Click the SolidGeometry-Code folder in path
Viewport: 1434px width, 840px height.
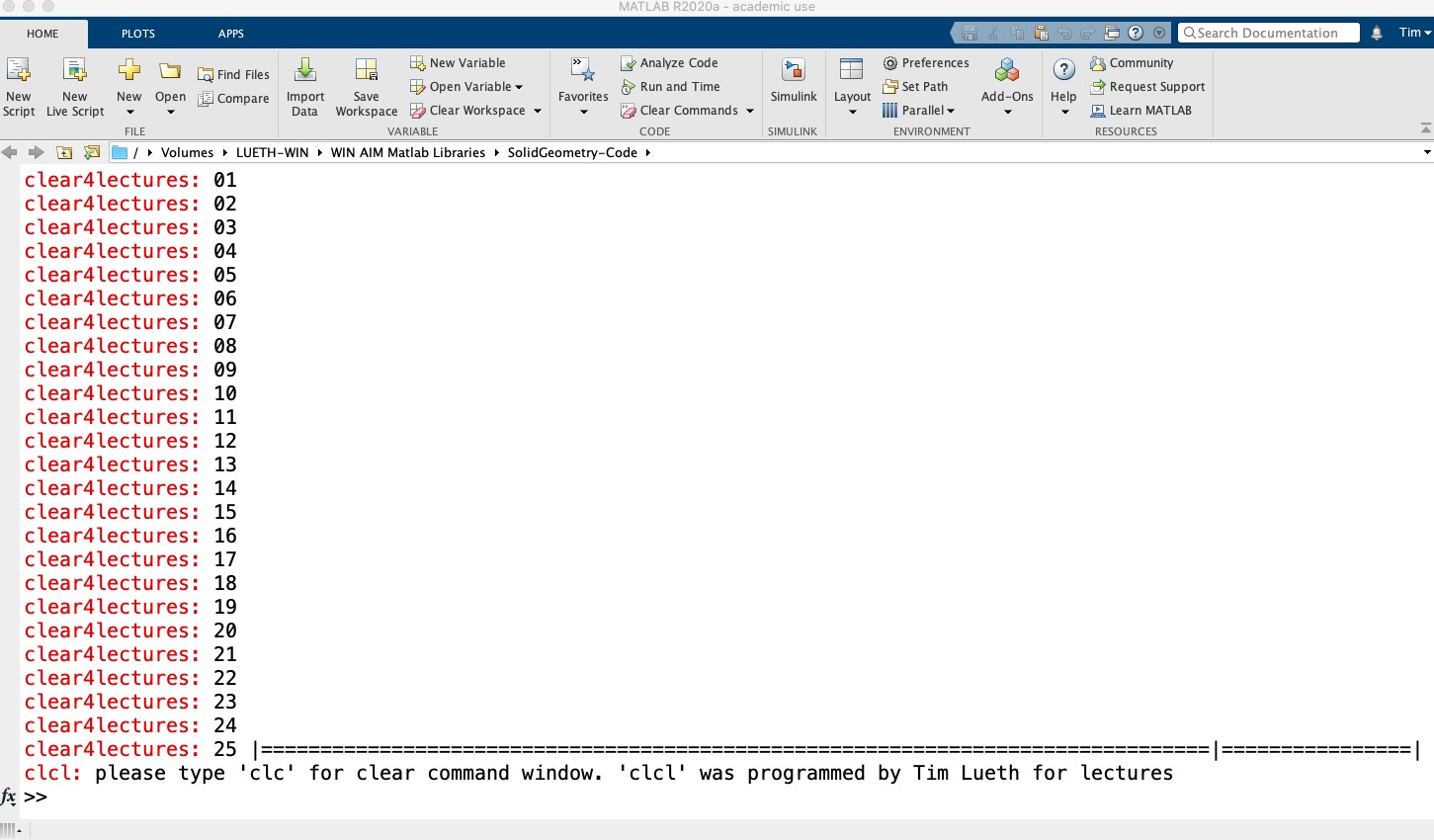[572, 152]
